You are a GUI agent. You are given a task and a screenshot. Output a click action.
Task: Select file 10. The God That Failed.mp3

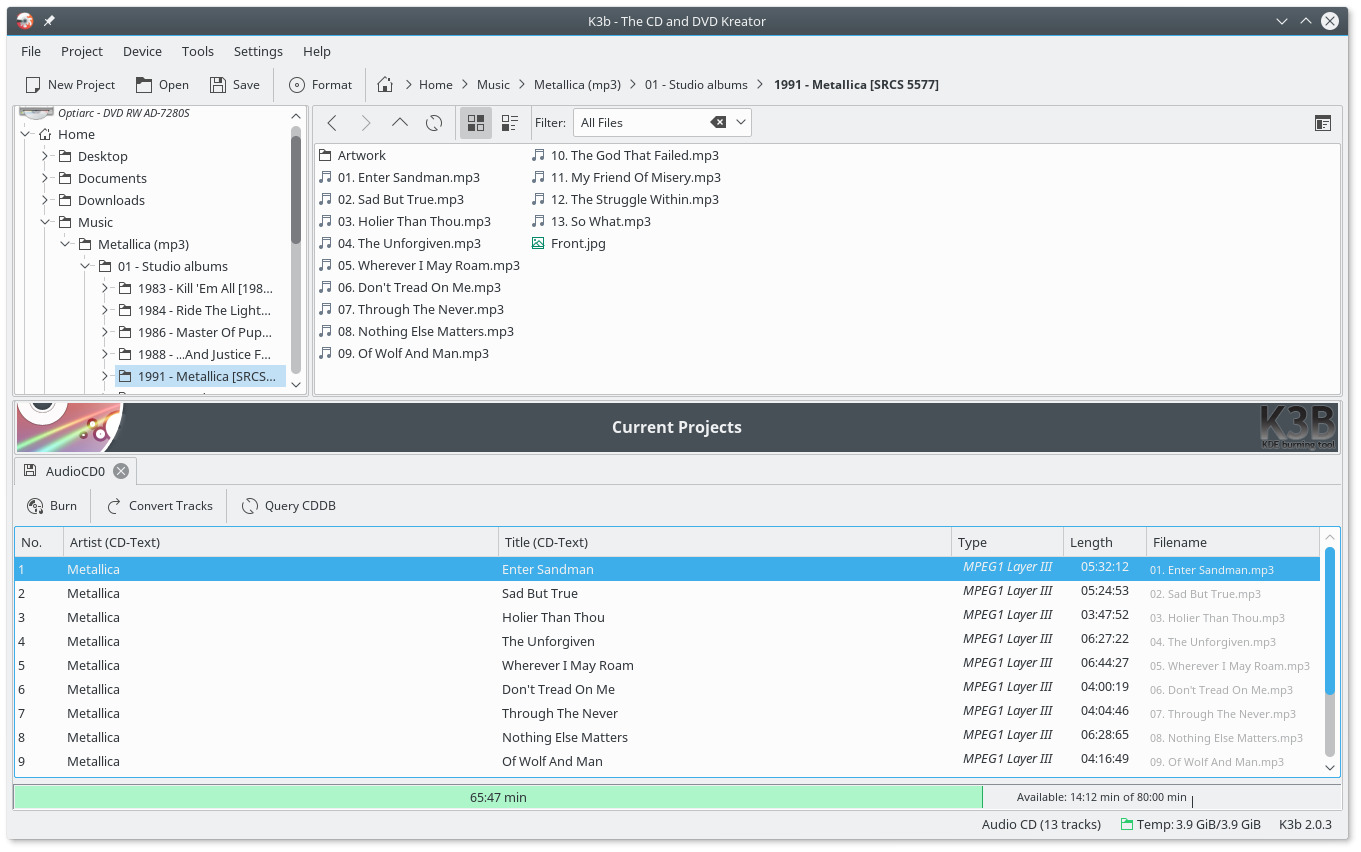point(625,155)
